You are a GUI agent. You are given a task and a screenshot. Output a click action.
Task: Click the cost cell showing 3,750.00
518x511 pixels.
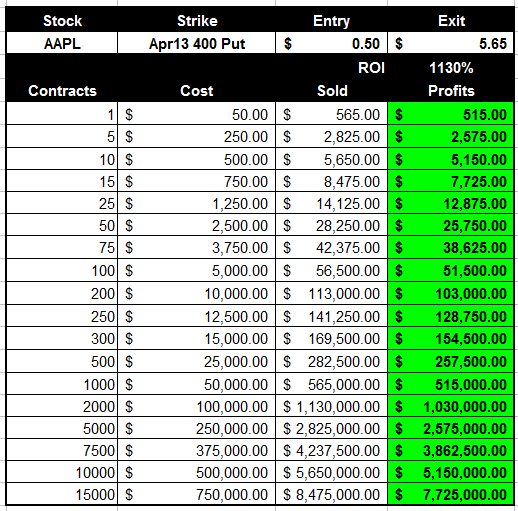pyautogui.click(x=197, y=248)
